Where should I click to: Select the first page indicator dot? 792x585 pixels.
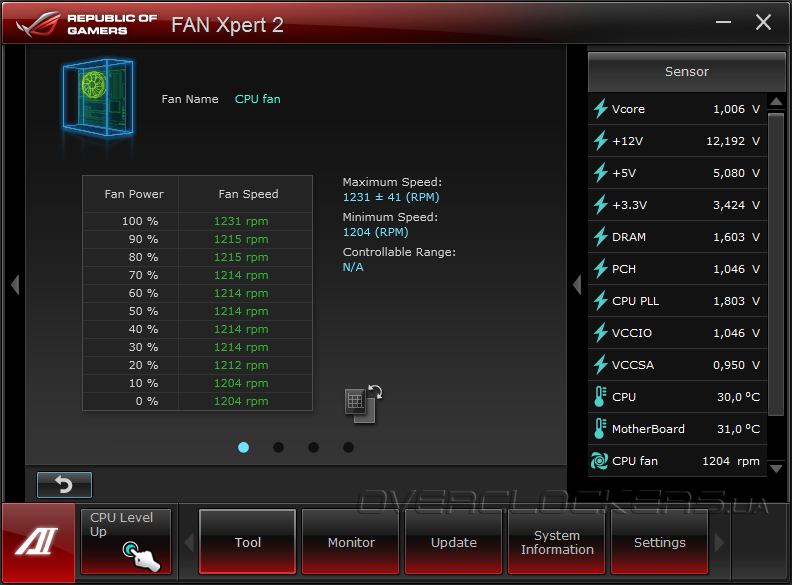pos(243,447)
